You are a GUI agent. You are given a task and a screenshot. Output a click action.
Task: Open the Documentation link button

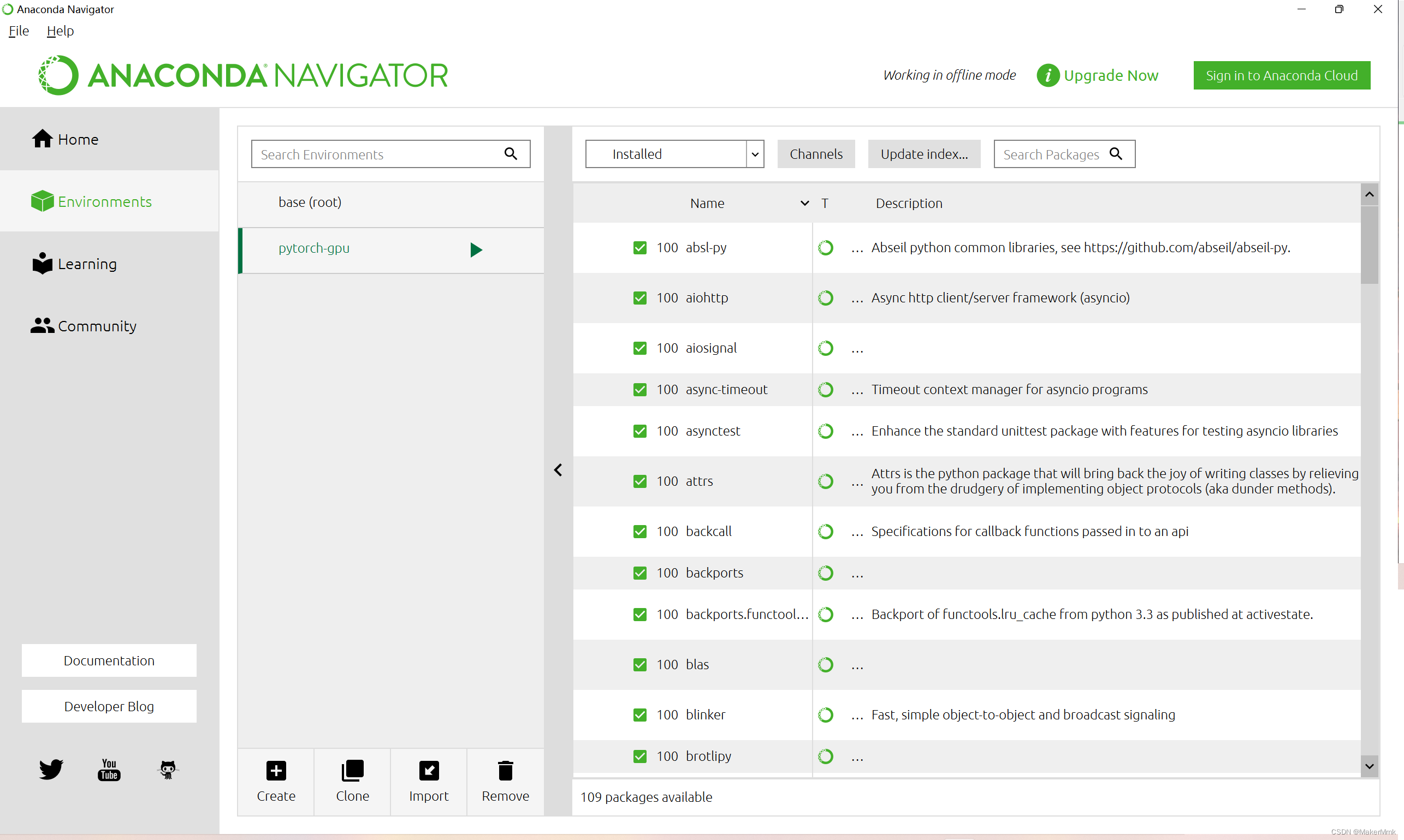point(109,660)
